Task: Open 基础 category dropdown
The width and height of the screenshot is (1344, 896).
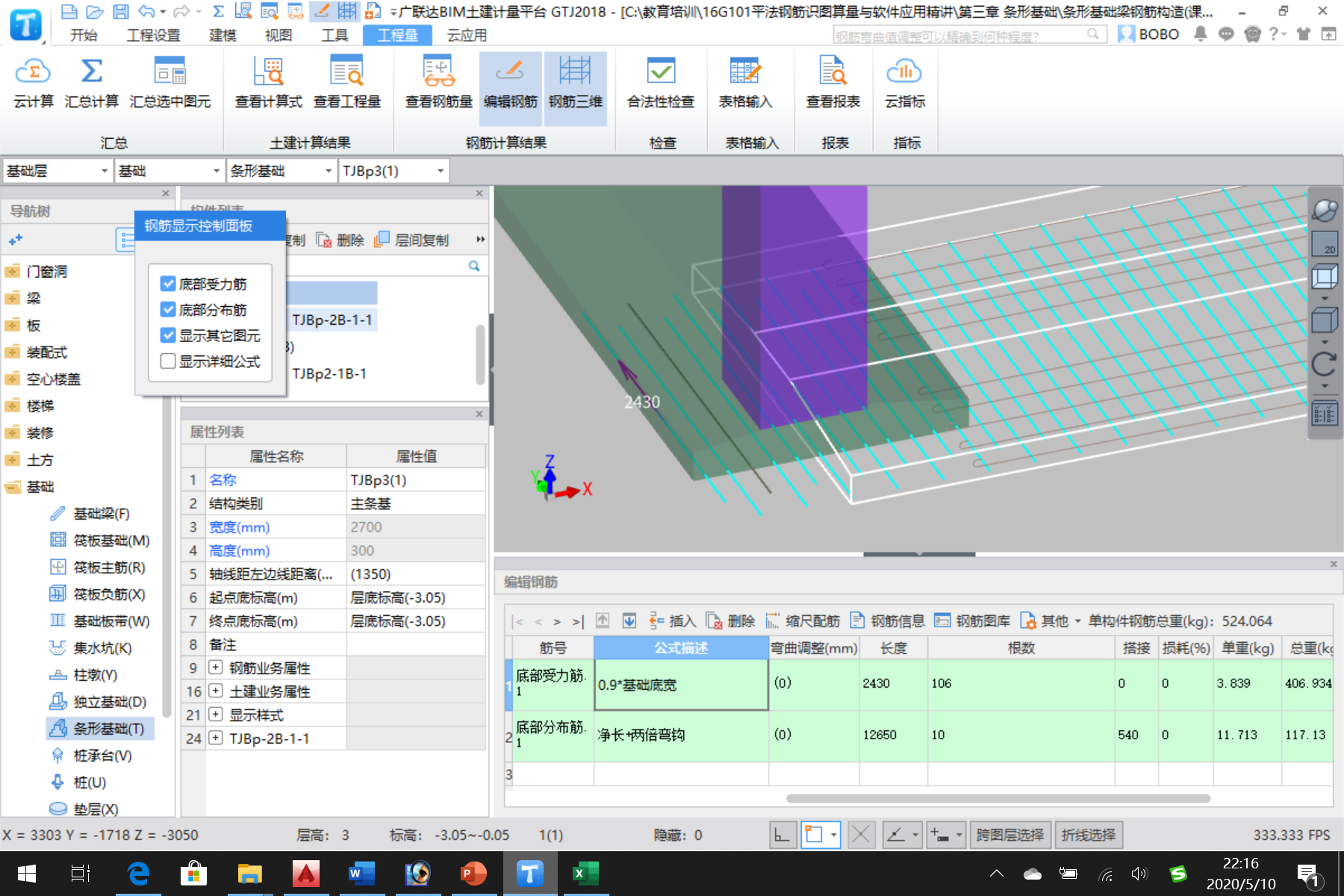Action: click(x=169, y=171)
